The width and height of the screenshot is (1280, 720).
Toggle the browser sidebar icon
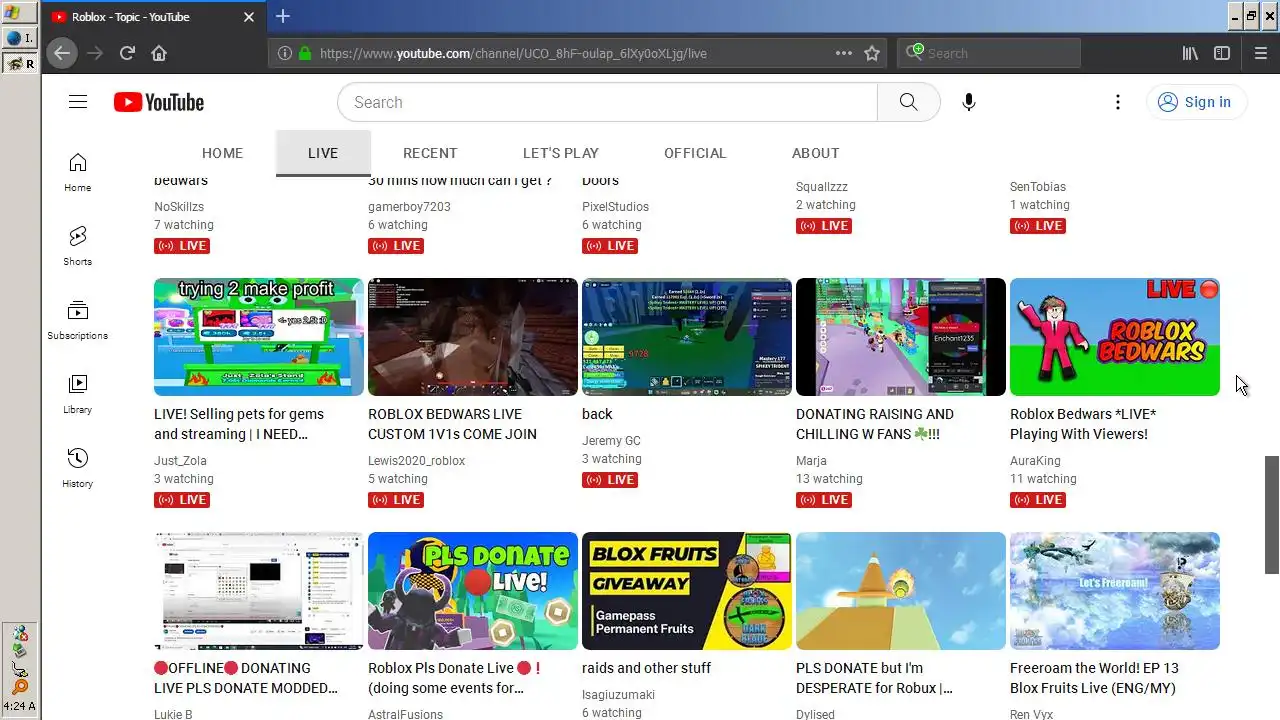coord(1222,53)
